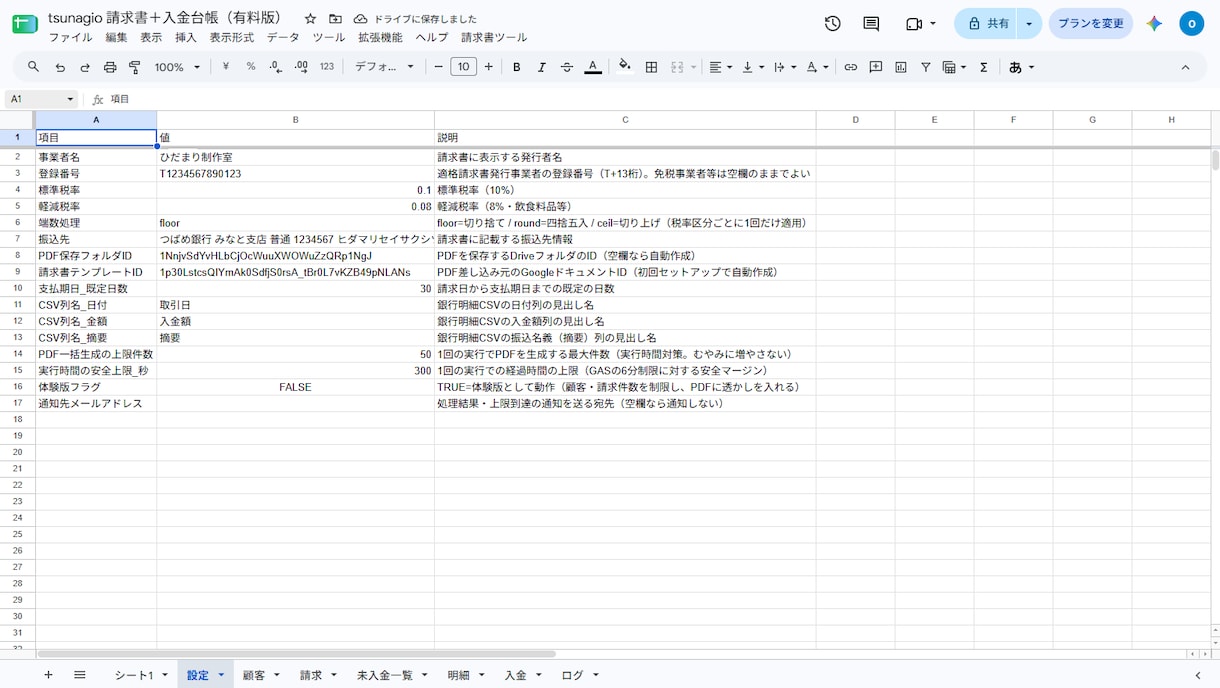
Task: Open text rotation dropdown
Action: tap(818, 67)
